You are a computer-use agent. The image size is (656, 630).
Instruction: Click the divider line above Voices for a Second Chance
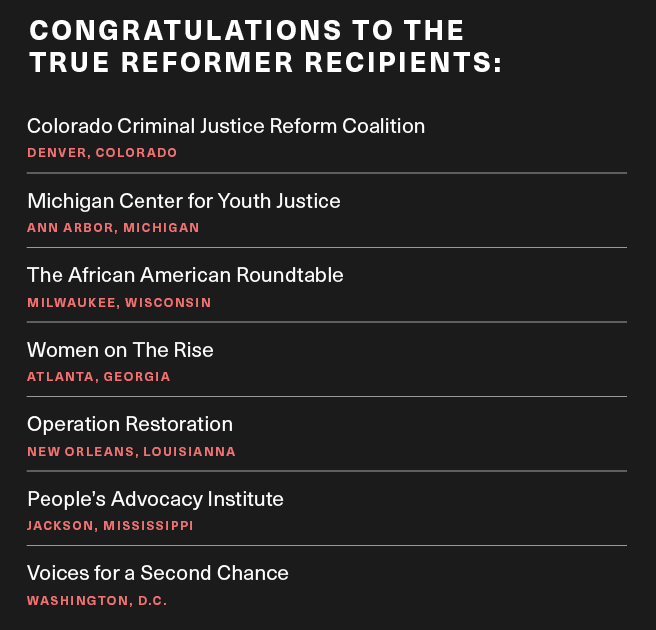click(x=327, y=545)
